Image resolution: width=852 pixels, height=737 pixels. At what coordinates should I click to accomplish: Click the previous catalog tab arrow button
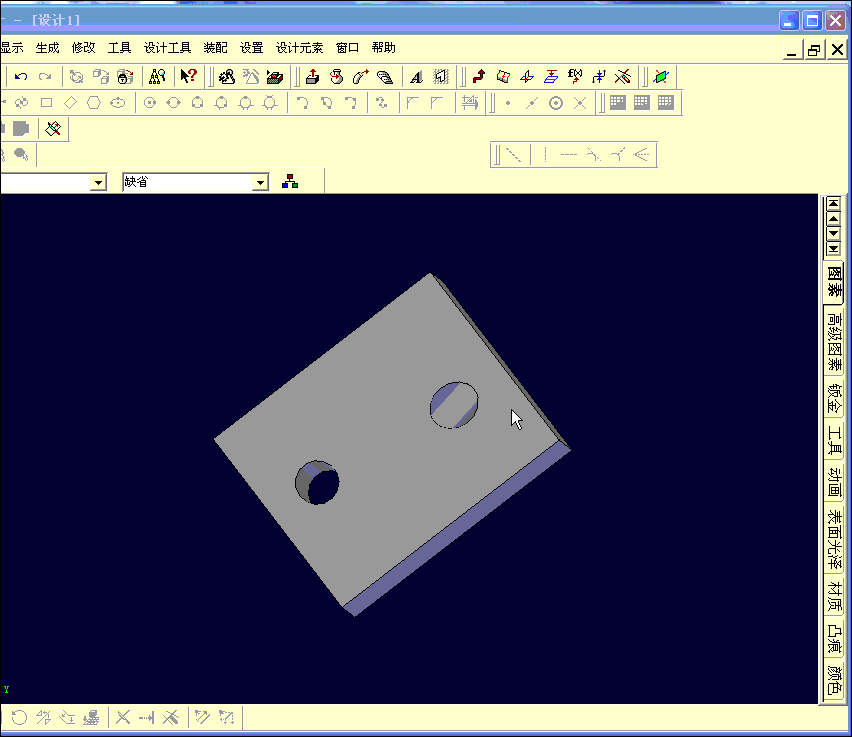834,220
